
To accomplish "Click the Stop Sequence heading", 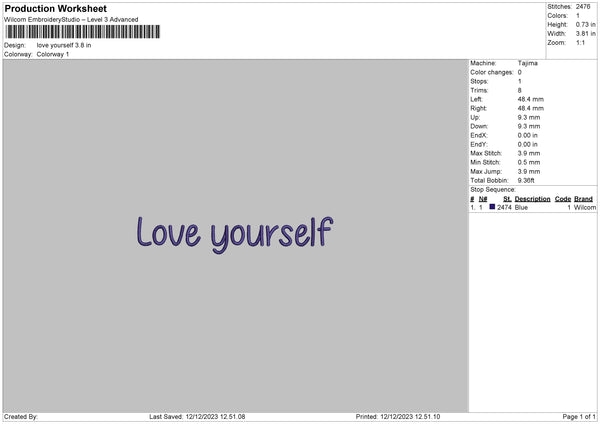I will click(x=493, y=189).
